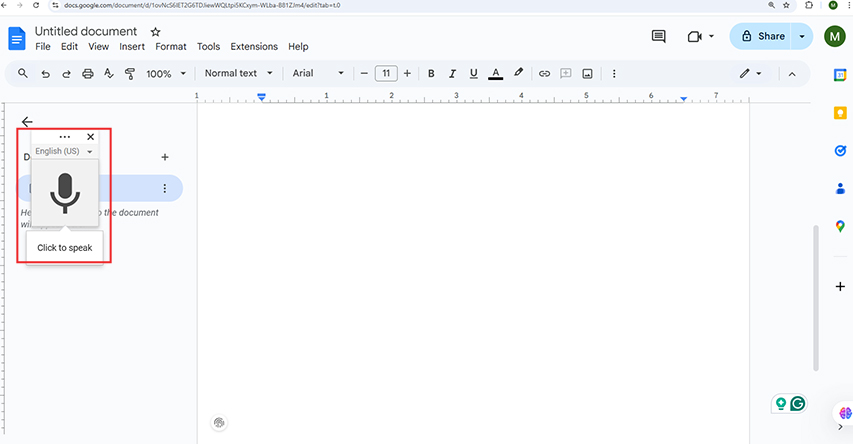Click the green lightbulb suggestion icon
Image resolution: width=853 pixels, height=444 pixels.
(x=781, y=403)
